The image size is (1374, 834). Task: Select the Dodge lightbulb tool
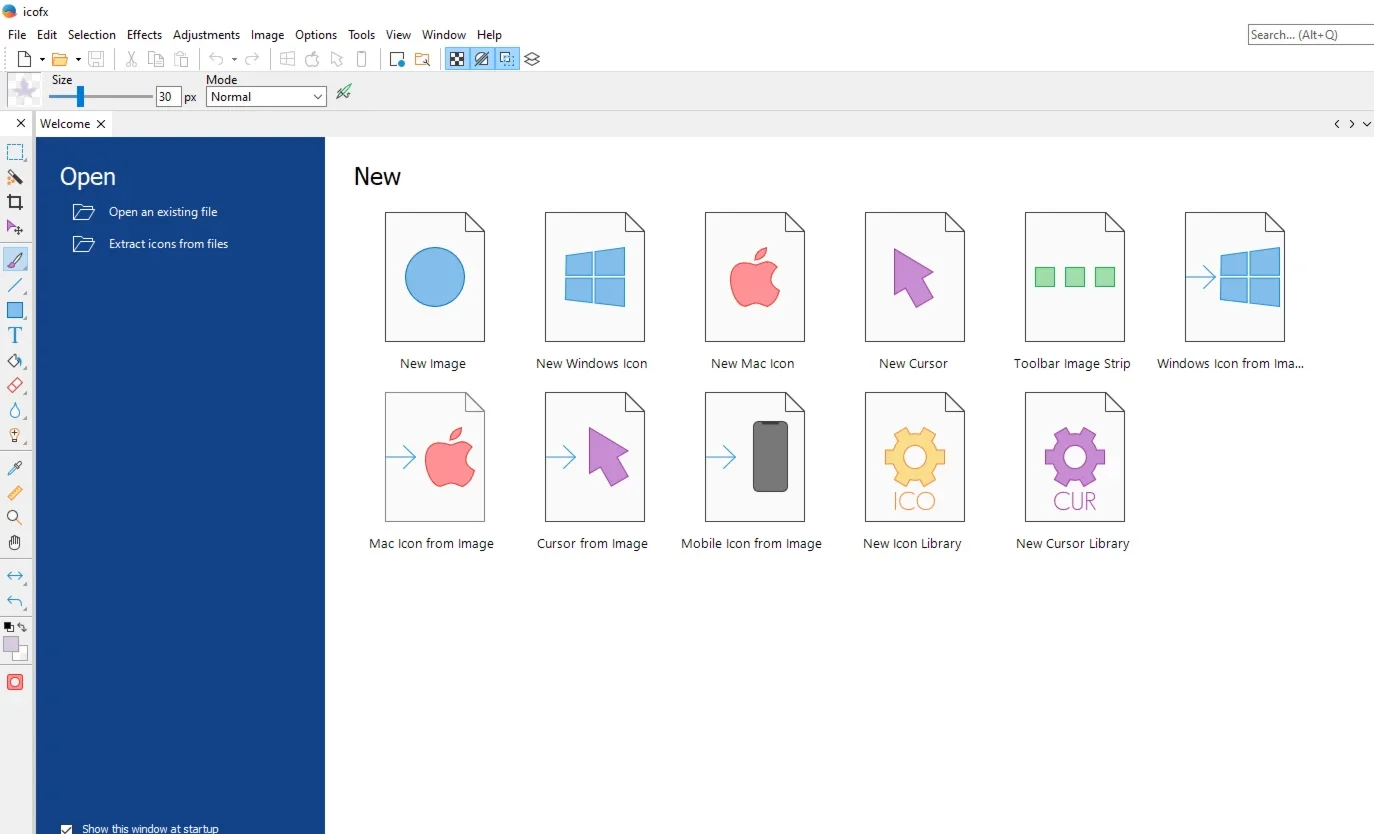click(x=15, y=436)
